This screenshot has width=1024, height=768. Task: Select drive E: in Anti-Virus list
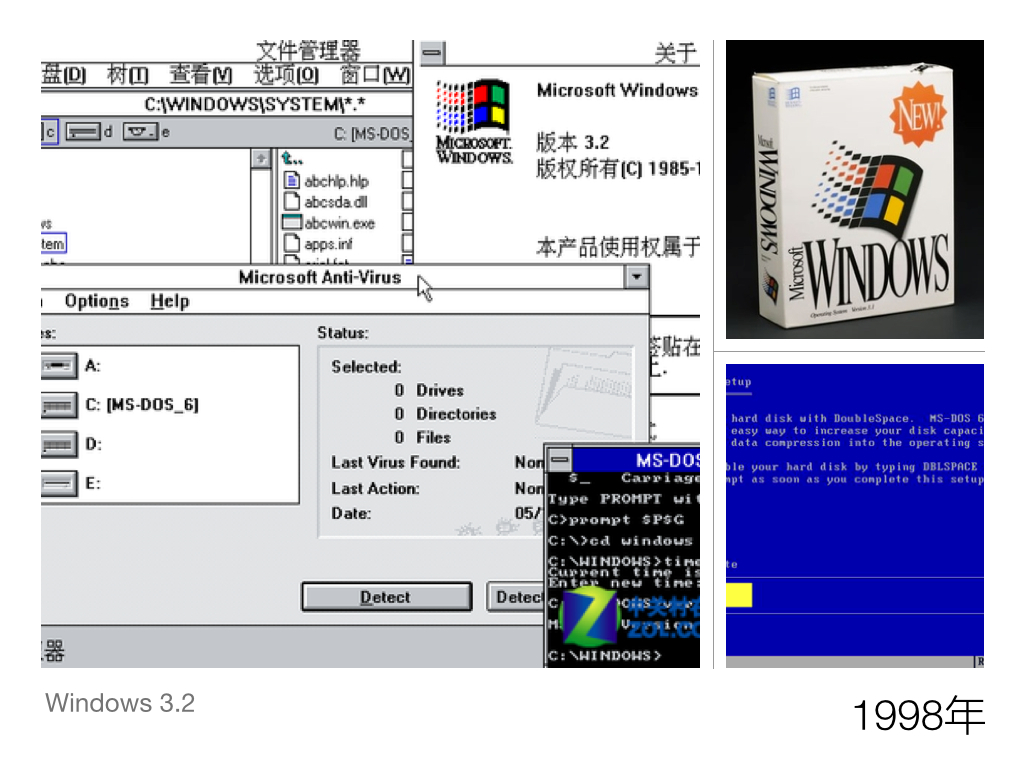pos(60,483)
